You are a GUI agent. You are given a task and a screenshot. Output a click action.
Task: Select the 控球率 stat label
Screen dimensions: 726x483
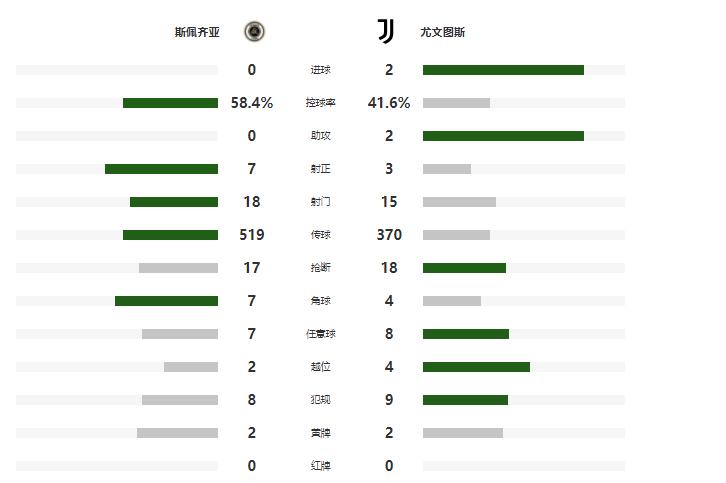pos(320,103)
